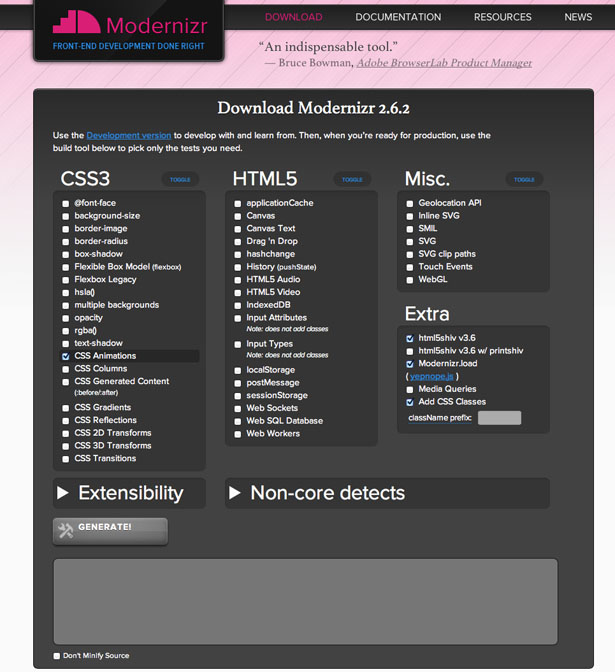
Task: Uncheck the html5shiv v3.6 checkbox
Action: [410, 339]
